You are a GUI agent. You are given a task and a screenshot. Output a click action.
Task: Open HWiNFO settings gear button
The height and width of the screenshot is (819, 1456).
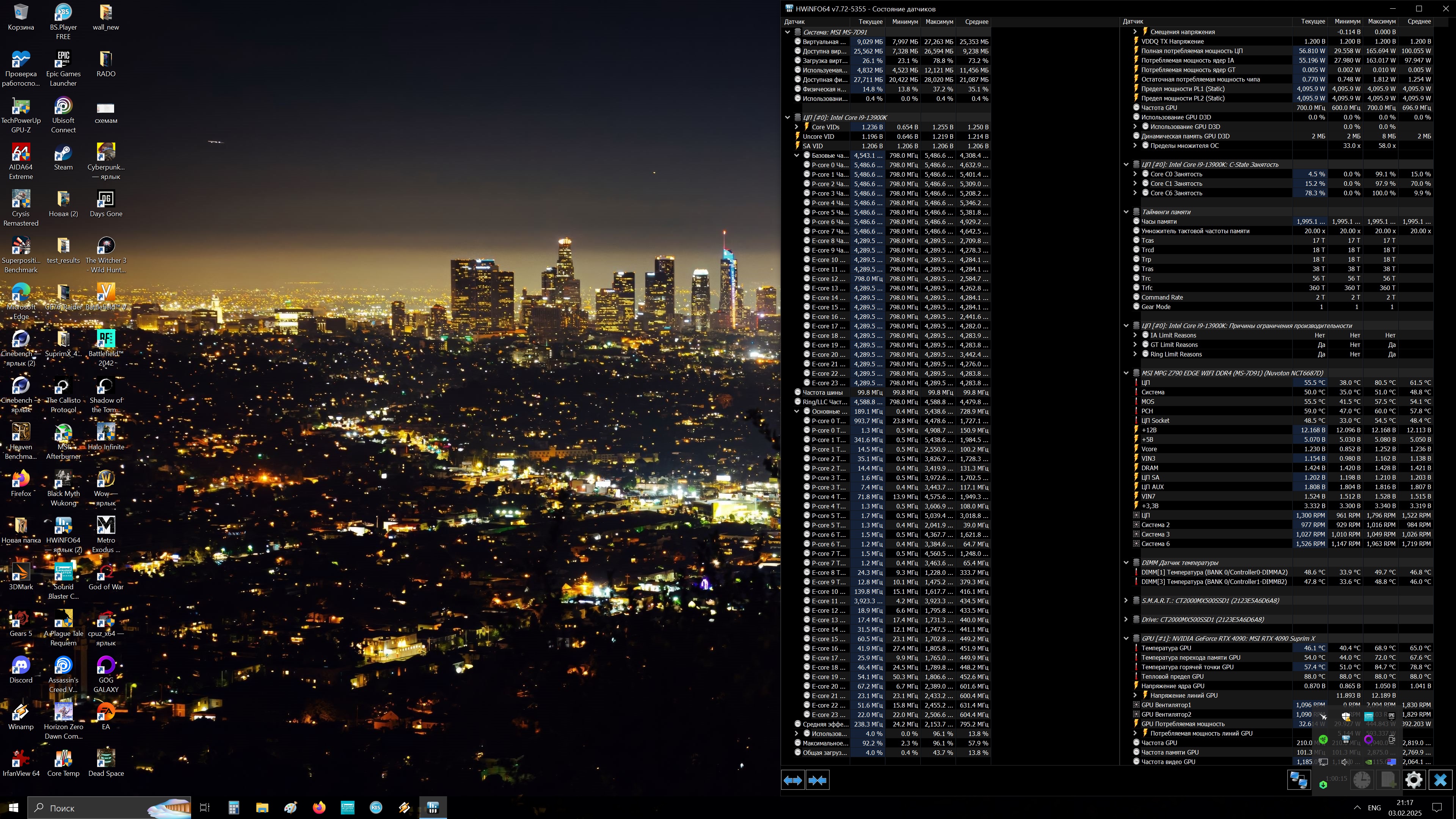(1414, 780)
